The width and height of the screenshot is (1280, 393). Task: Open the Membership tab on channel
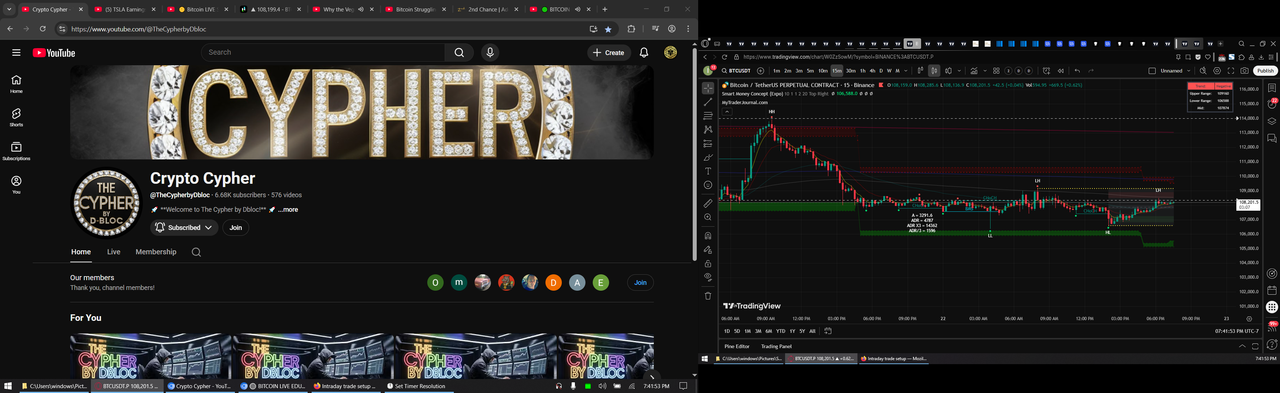156,252
